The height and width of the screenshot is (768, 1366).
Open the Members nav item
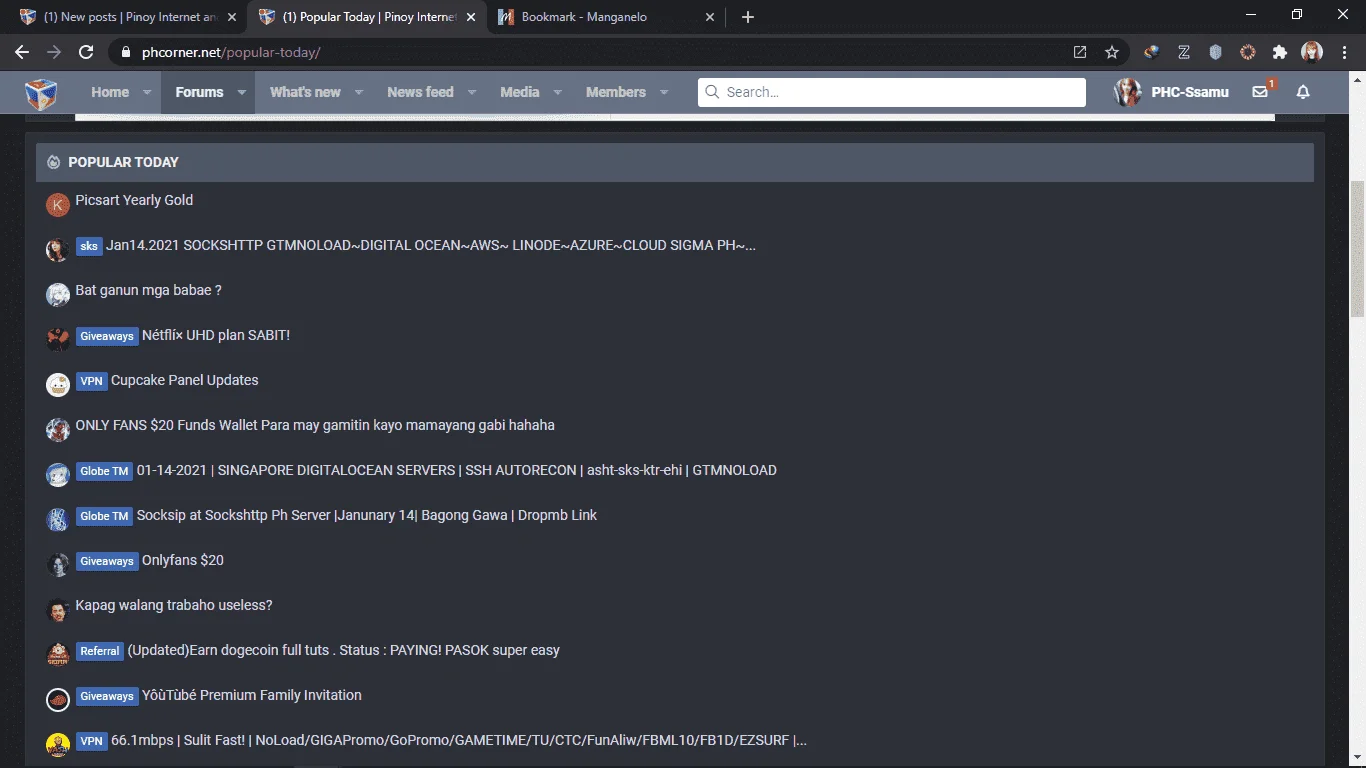616,92
